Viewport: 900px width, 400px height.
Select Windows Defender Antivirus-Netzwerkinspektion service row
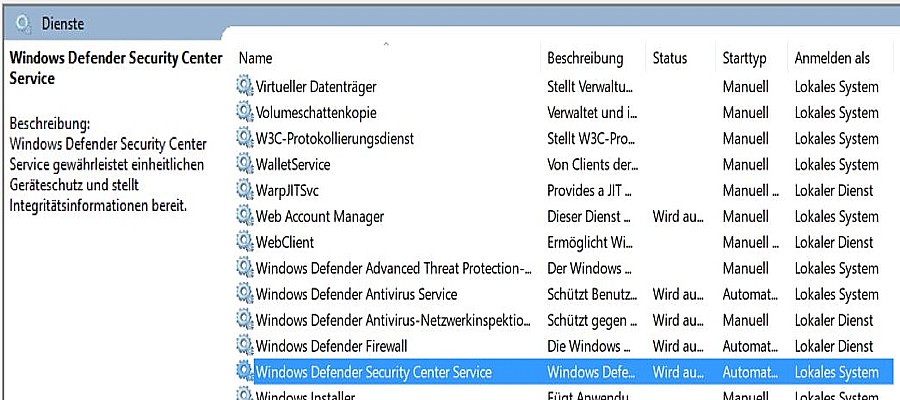click(564, 320)
